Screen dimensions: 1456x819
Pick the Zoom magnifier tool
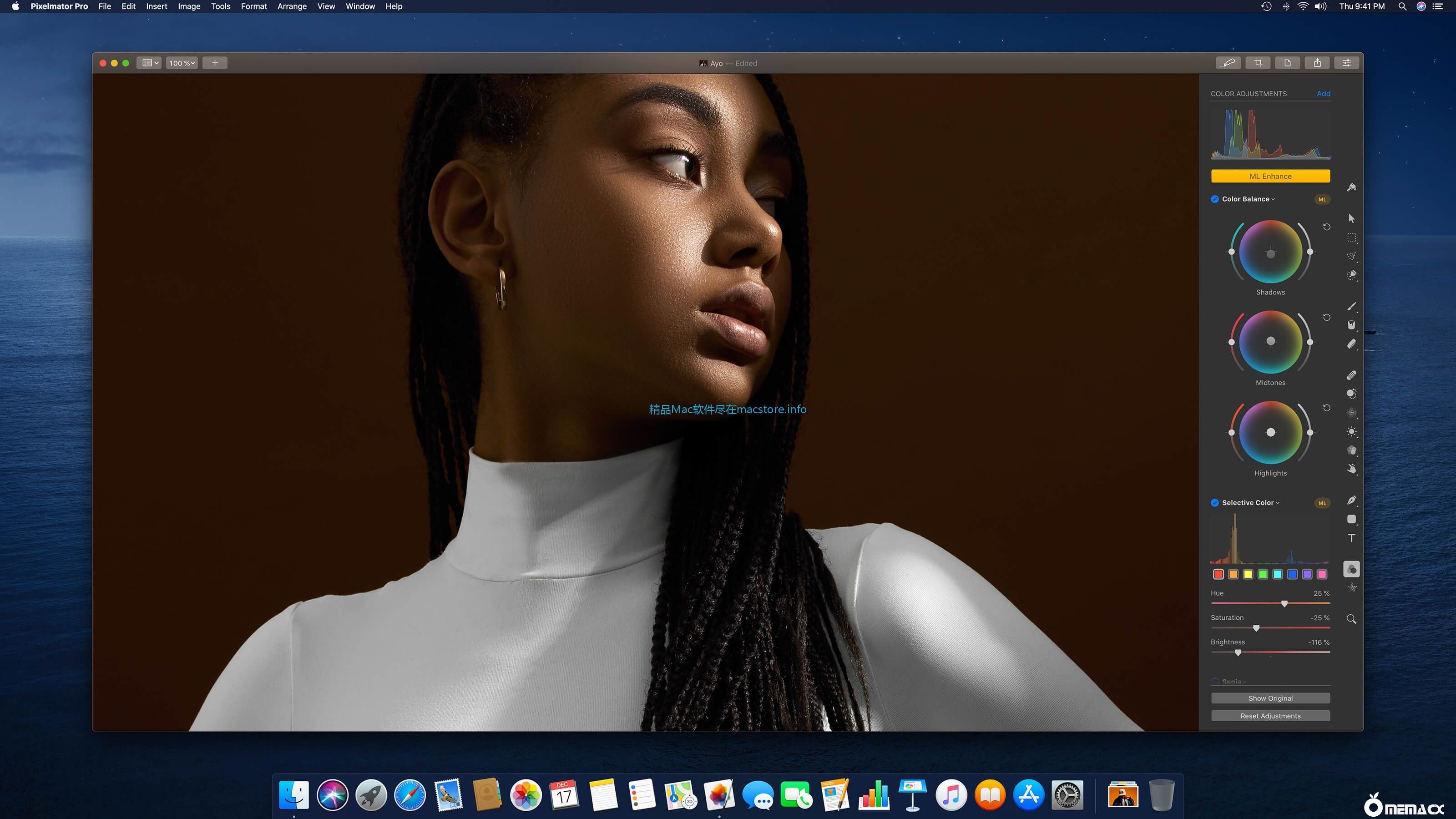(x=1351, y=619)
